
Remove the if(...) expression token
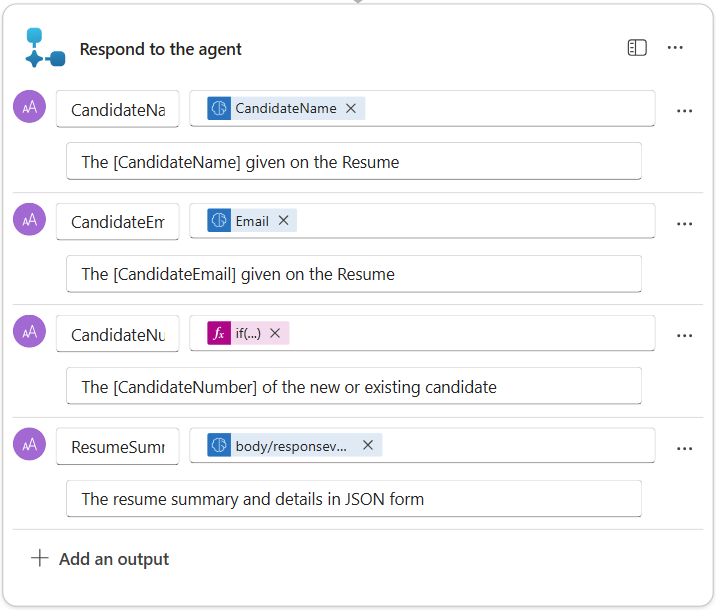pos(275,333)
